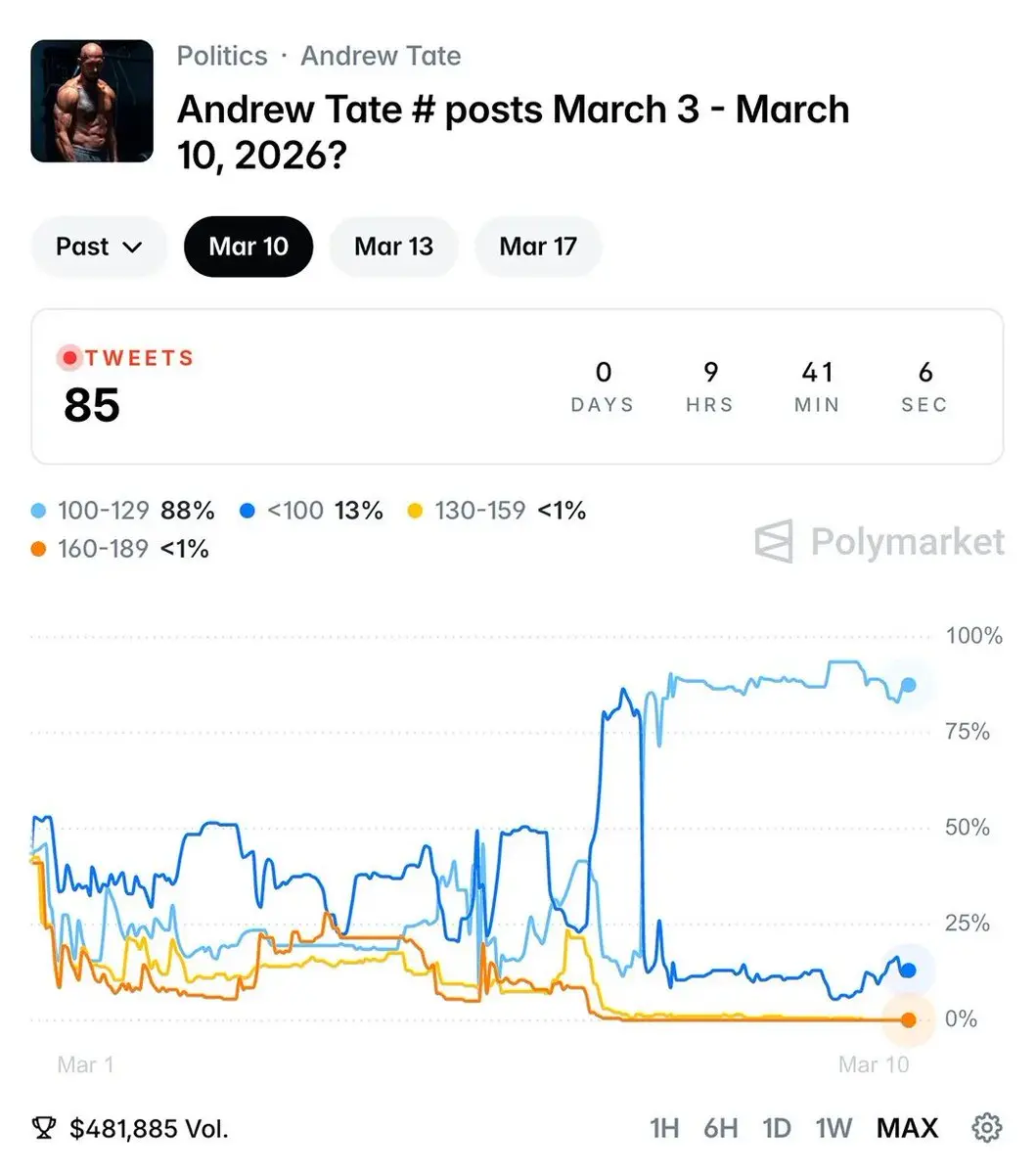This screenshot has height=1174, width=1036.
Task: Click the yellow 130-159 legend dot
Action: click(x=415, y=511)
